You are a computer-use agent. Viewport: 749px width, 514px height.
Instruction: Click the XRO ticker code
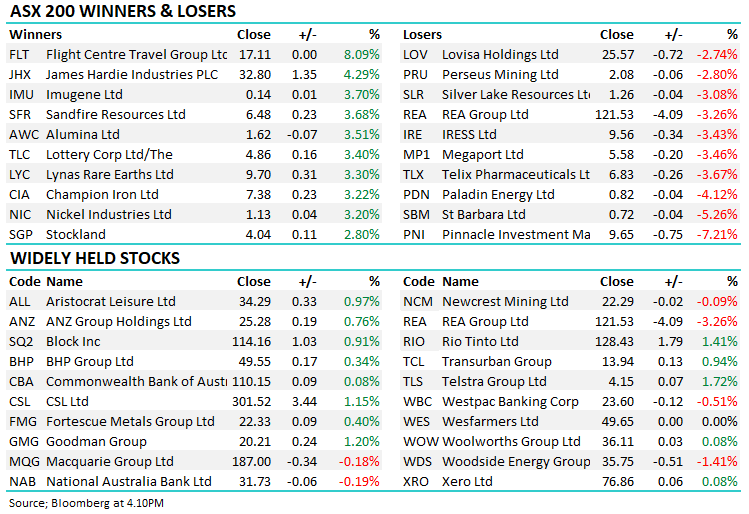click(x=416, y=481)
